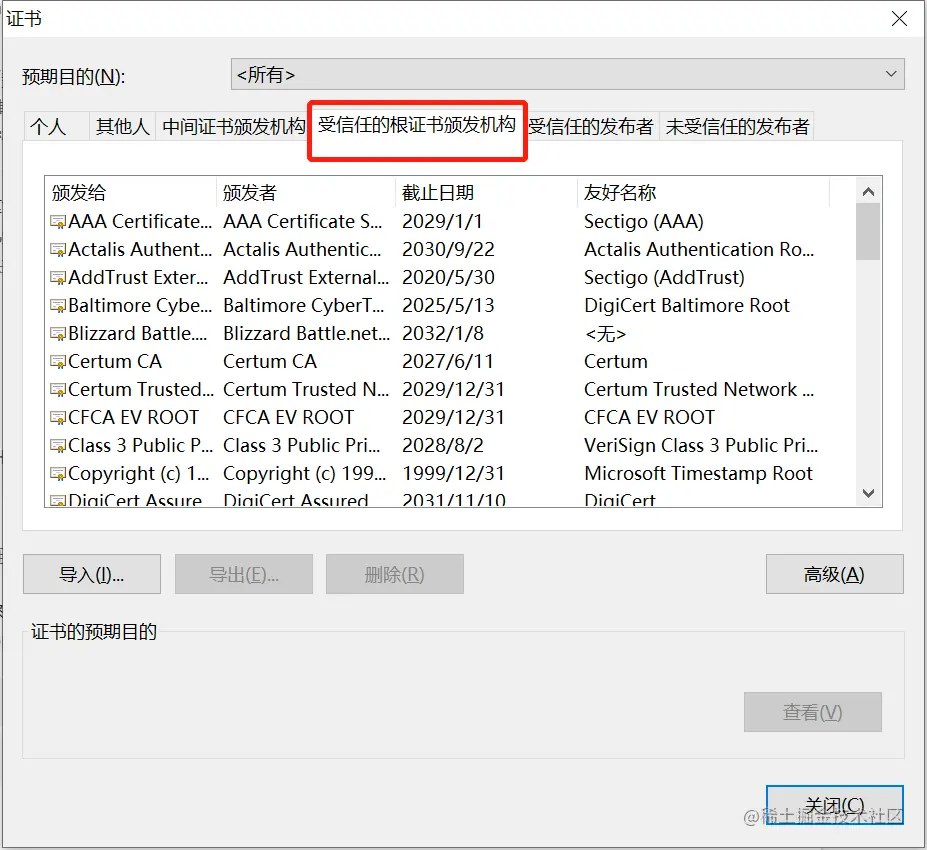Click expiry date 2029/1/1
Screen dimensions: 927x850
[x=442, y=222]
